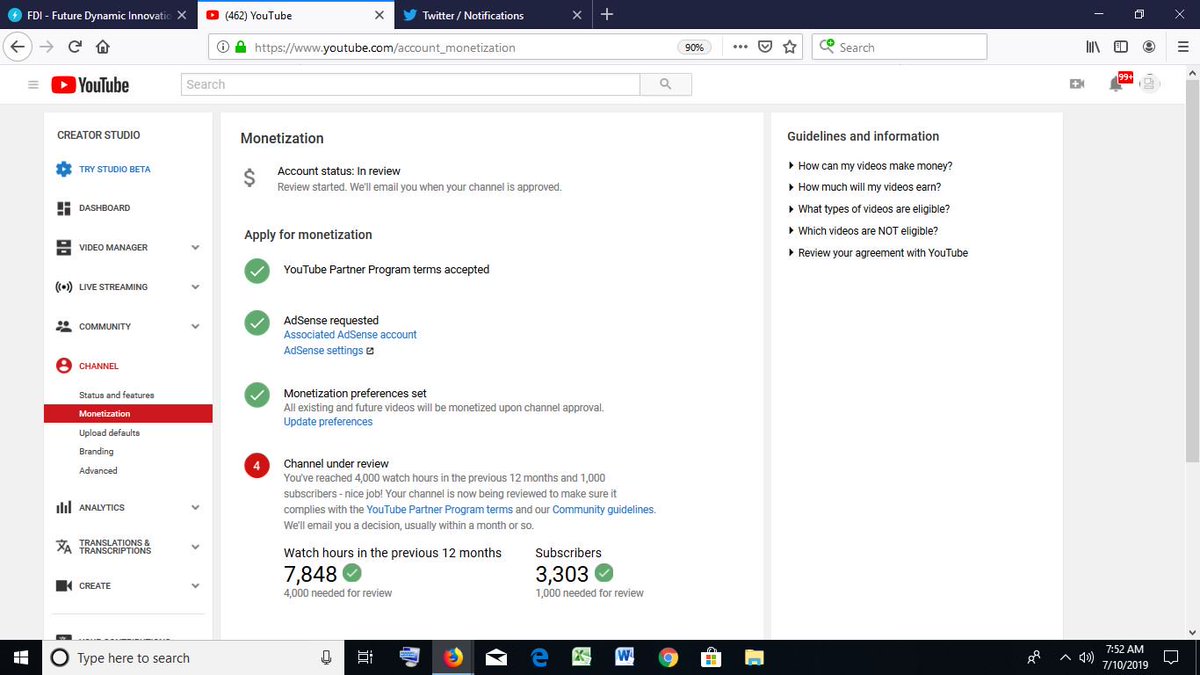Expand the Community section
The image size is (1200, 675).
point(195,327)
